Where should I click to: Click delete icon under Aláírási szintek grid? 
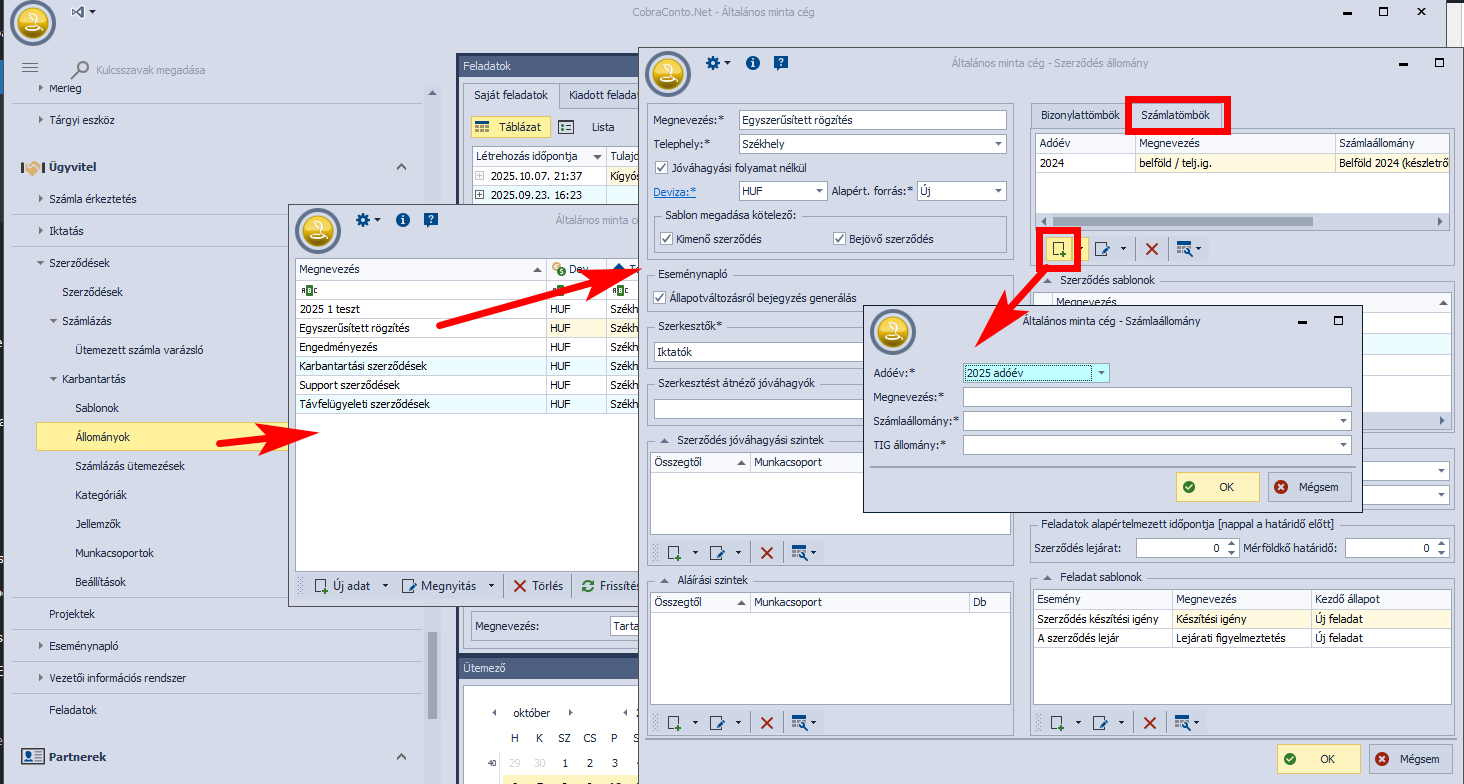[767, 722]
